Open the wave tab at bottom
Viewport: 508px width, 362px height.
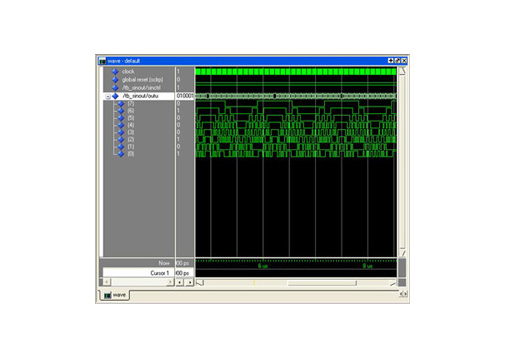115,295
